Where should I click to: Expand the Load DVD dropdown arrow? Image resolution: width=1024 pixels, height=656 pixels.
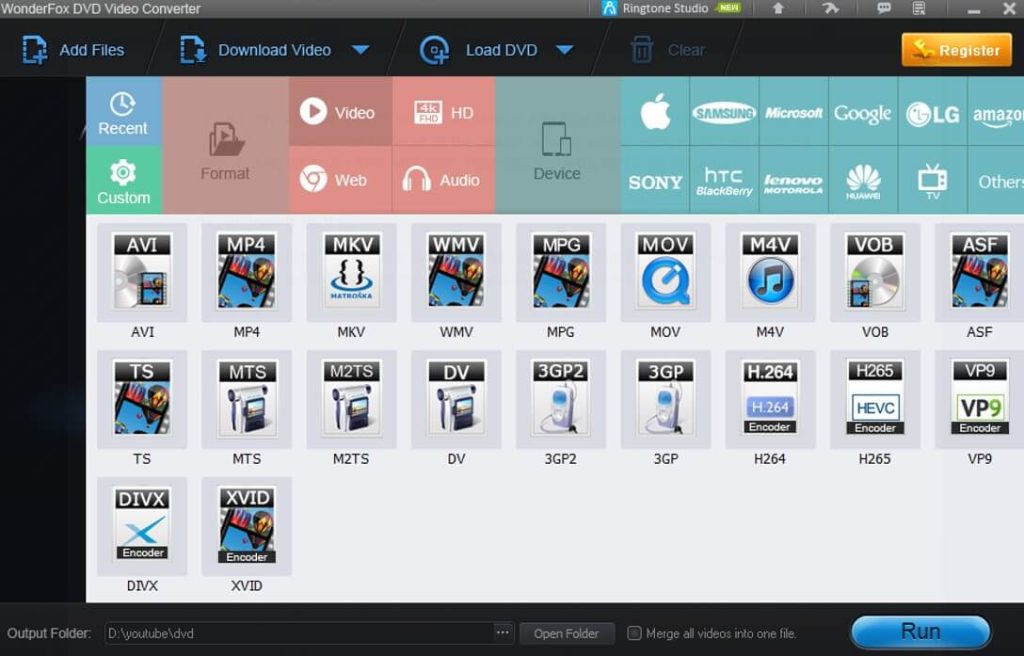tap(564, 50)
